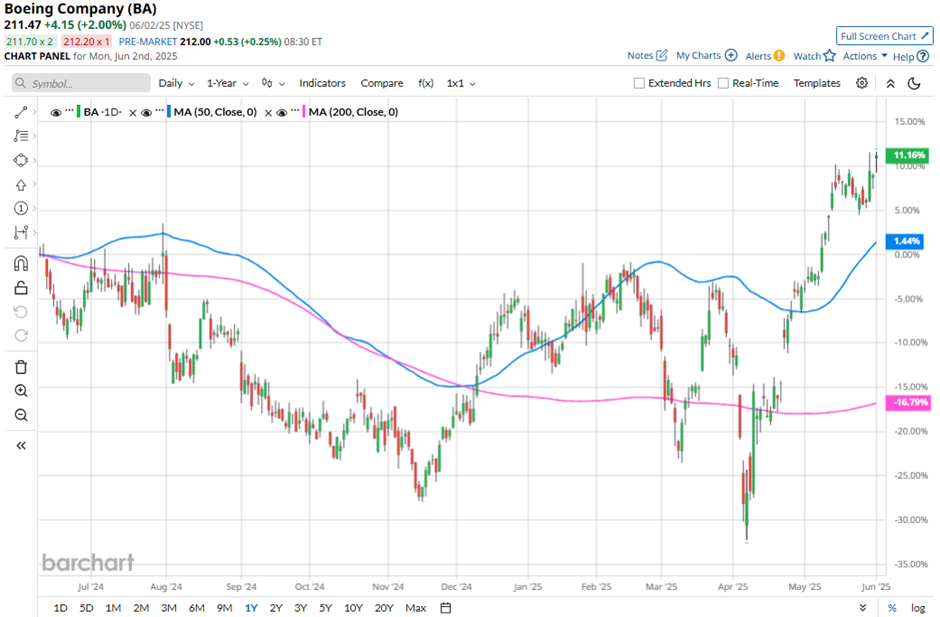940x617 pixels.
Task: Open BA 1D series options menu
Action: pyautogui.click(x=70, y=111)
